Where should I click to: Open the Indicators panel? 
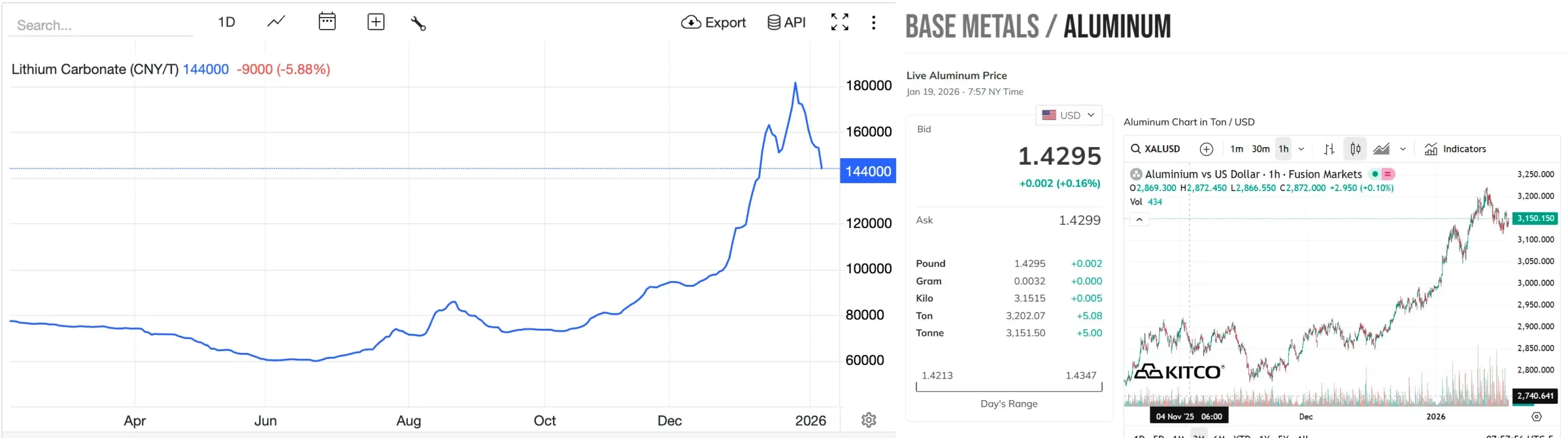point(1455,149)
